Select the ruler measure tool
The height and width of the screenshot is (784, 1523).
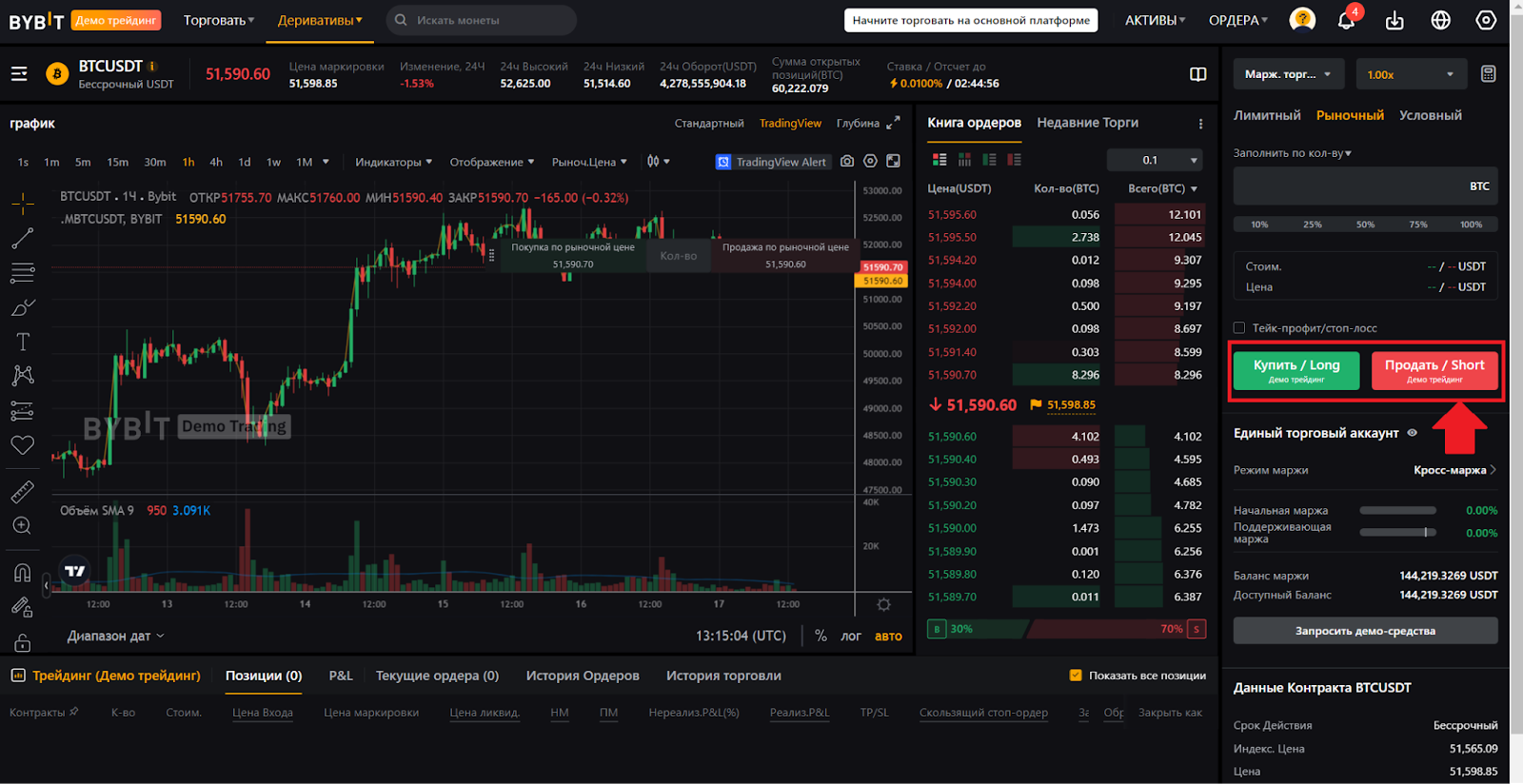coord(23,492)
